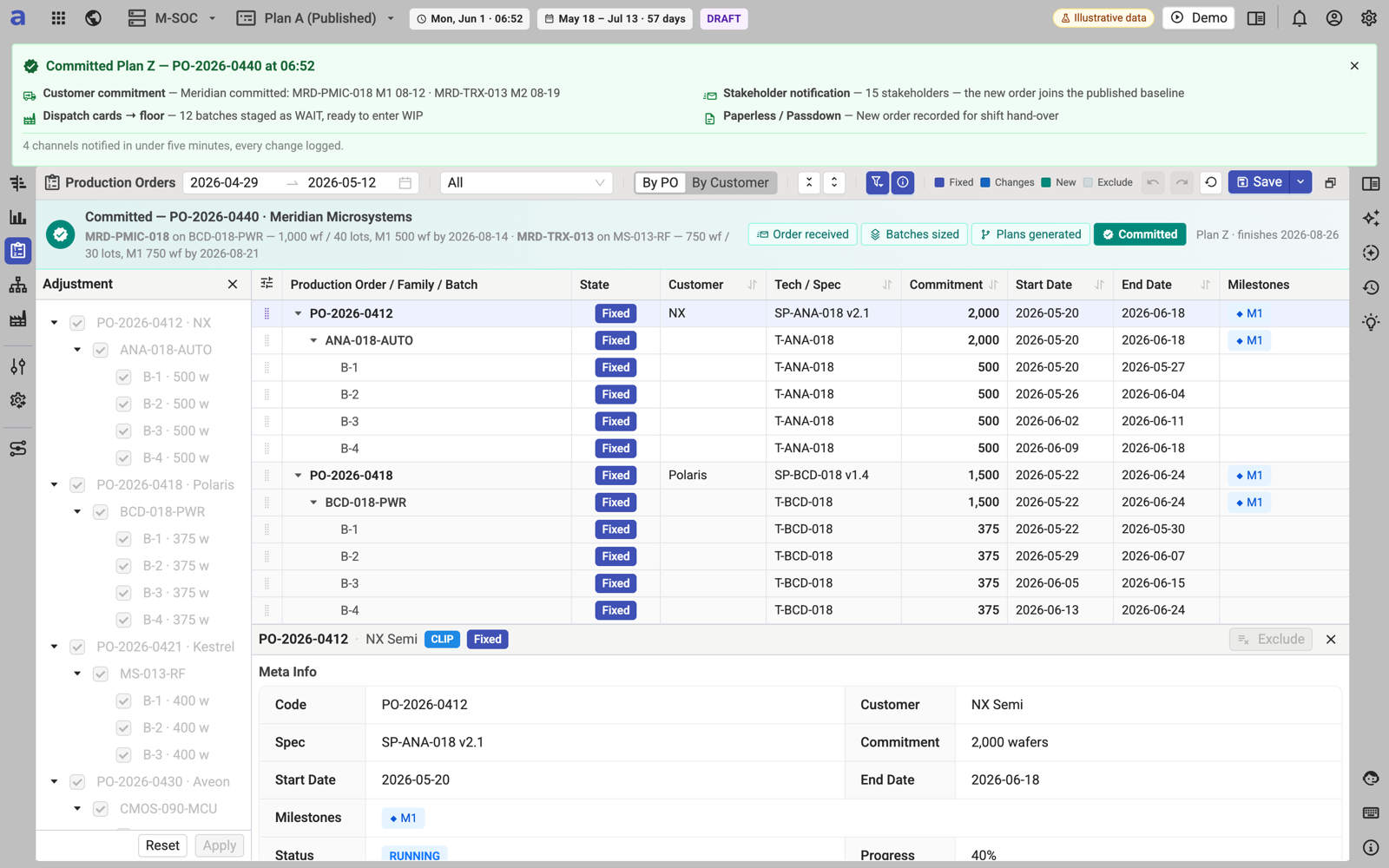Collapse the ANA-018-AUTO family row in table

point(313,340)
